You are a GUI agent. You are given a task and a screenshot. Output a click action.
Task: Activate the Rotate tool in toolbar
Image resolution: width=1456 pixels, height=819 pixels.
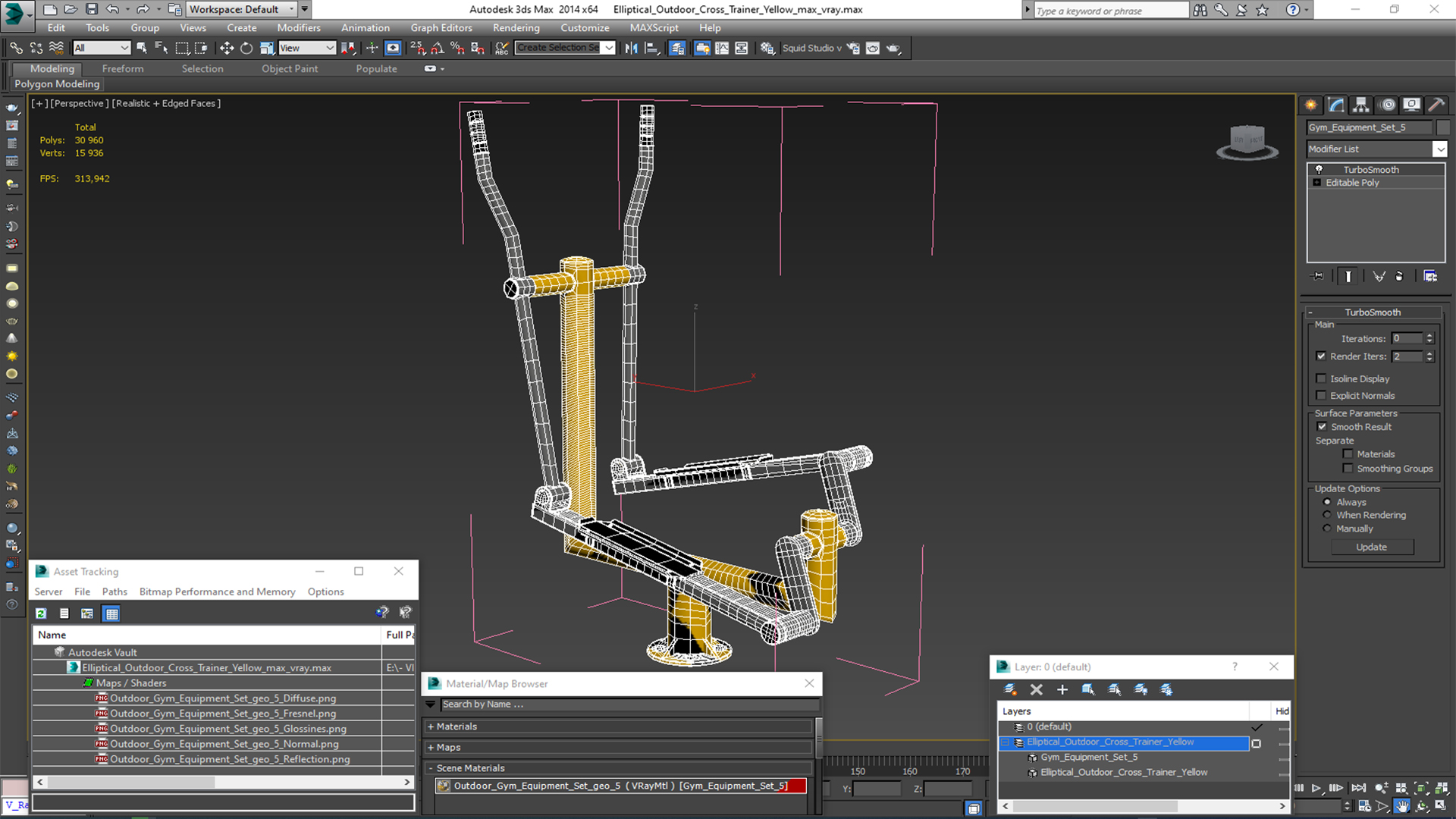(x=246, y=48)
